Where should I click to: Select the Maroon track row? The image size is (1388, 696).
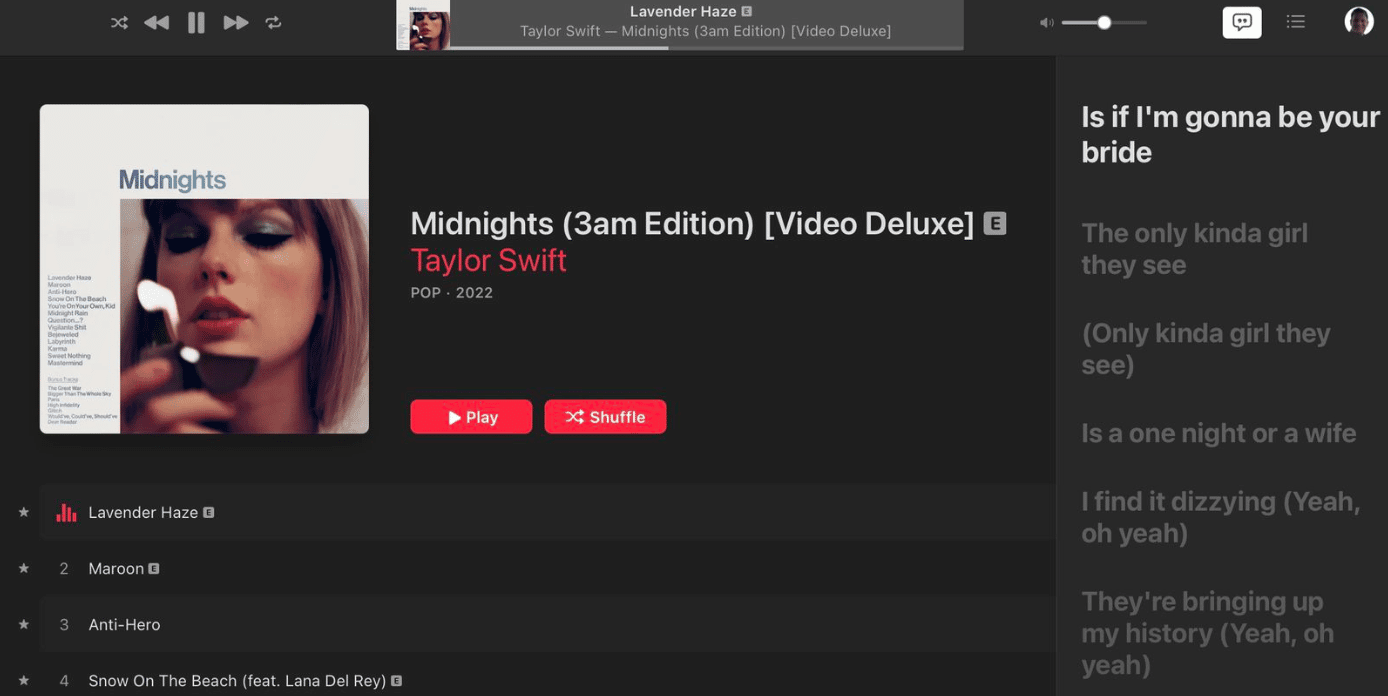tap(117, 568)
